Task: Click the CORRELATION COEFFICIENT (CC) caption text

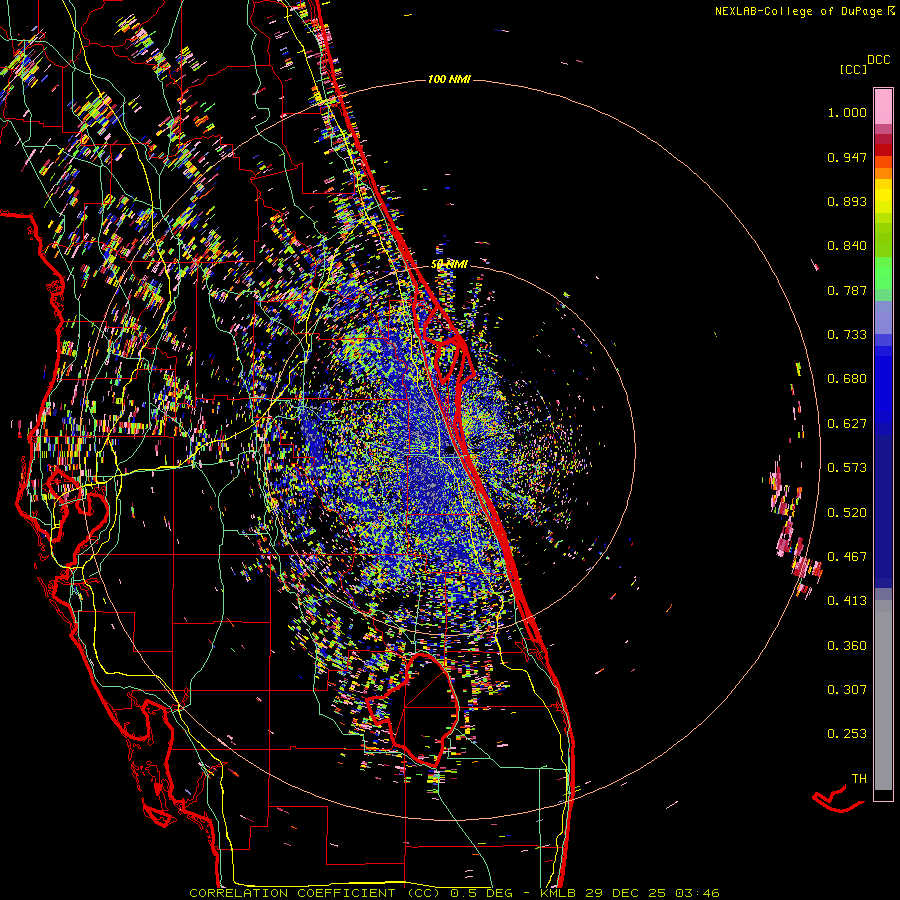Action: 315,893
